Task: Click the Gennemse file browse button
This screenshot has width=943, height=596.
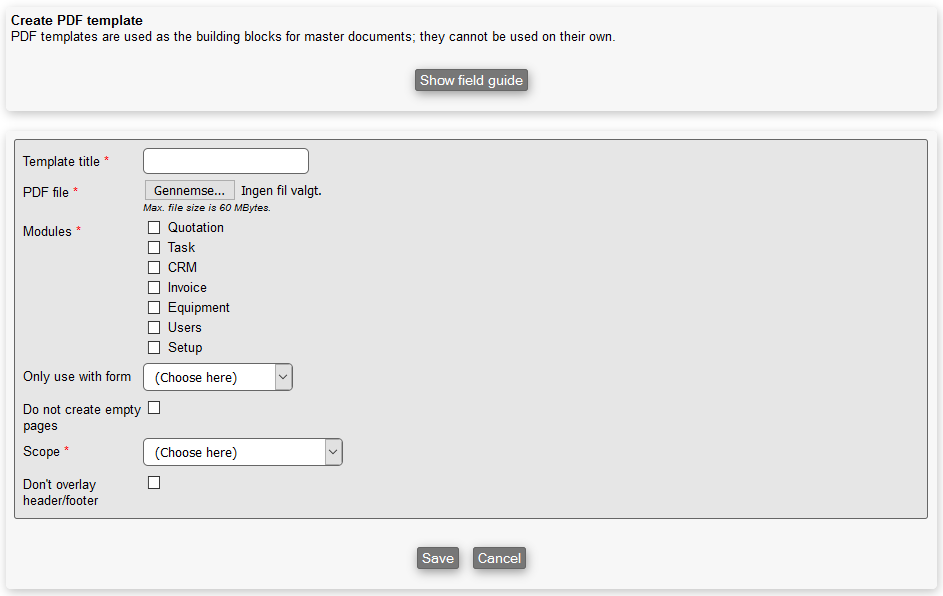Action: pos(189,191)
